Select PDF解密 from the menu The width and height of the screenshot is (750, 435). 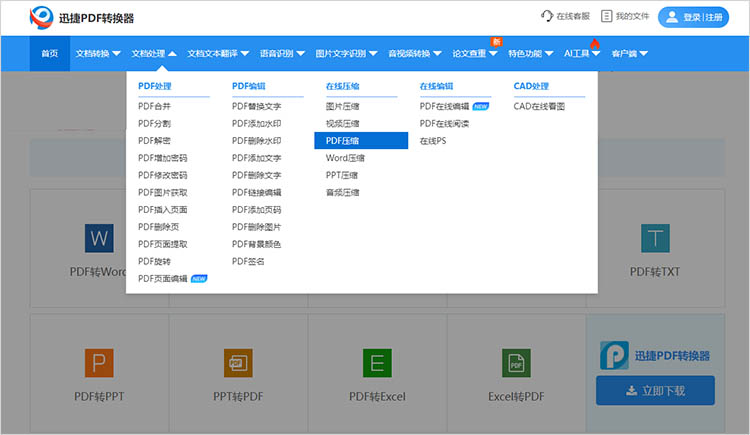[x=154, y=141]
